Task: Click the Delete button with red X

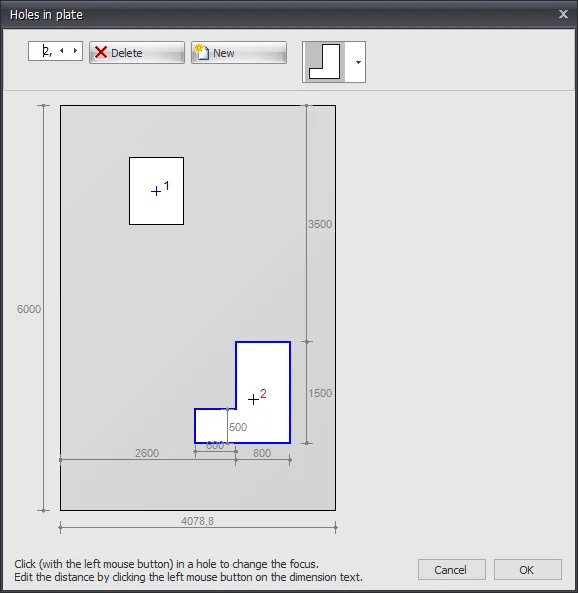Action: [x=137, y=53]
